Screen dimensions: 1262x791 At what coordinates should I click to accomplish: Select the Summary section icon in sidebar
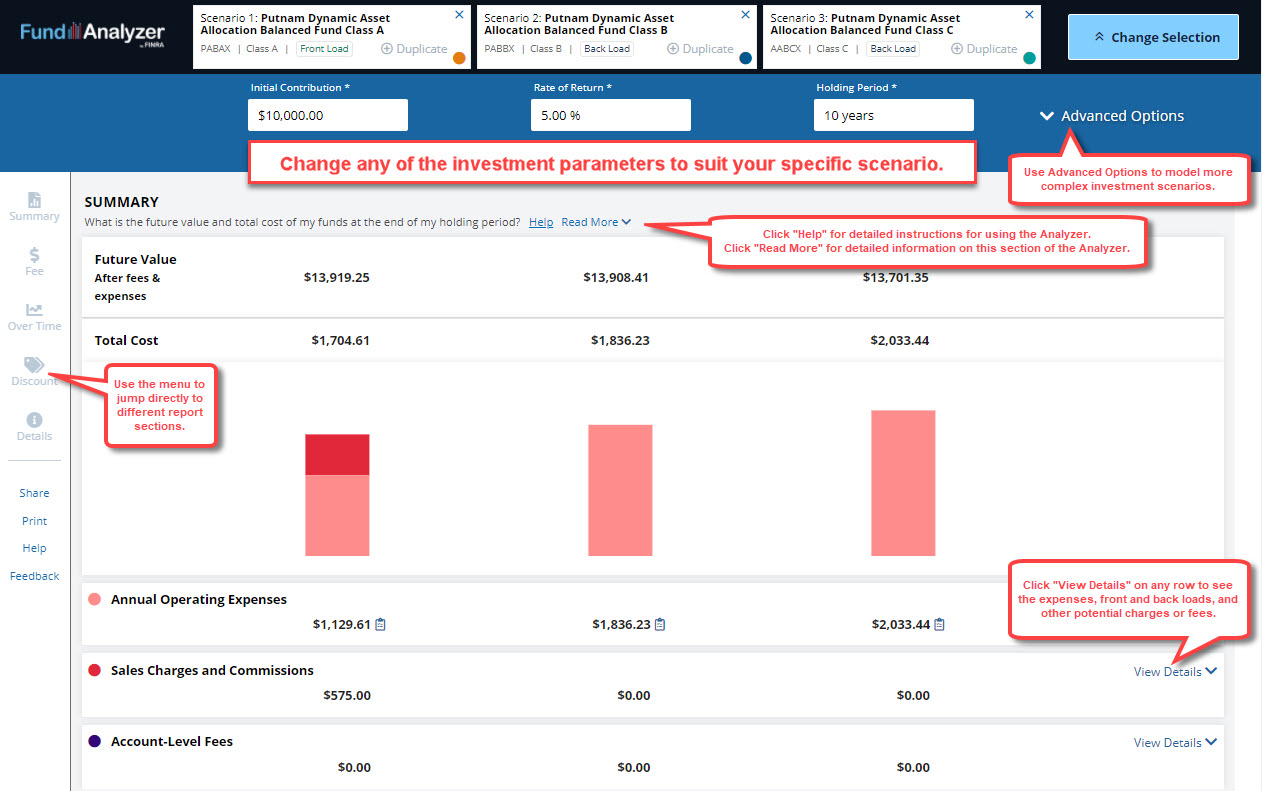[x=34, y=202]
